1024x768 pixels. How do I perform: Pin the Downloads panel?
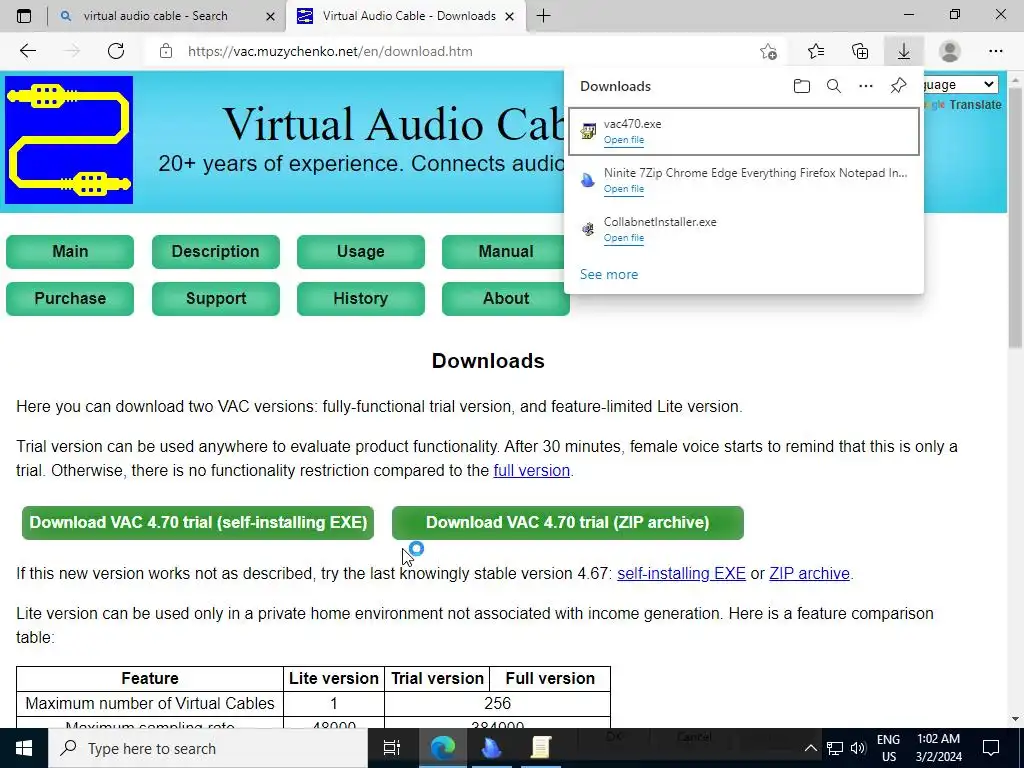(x=899, y=86)
